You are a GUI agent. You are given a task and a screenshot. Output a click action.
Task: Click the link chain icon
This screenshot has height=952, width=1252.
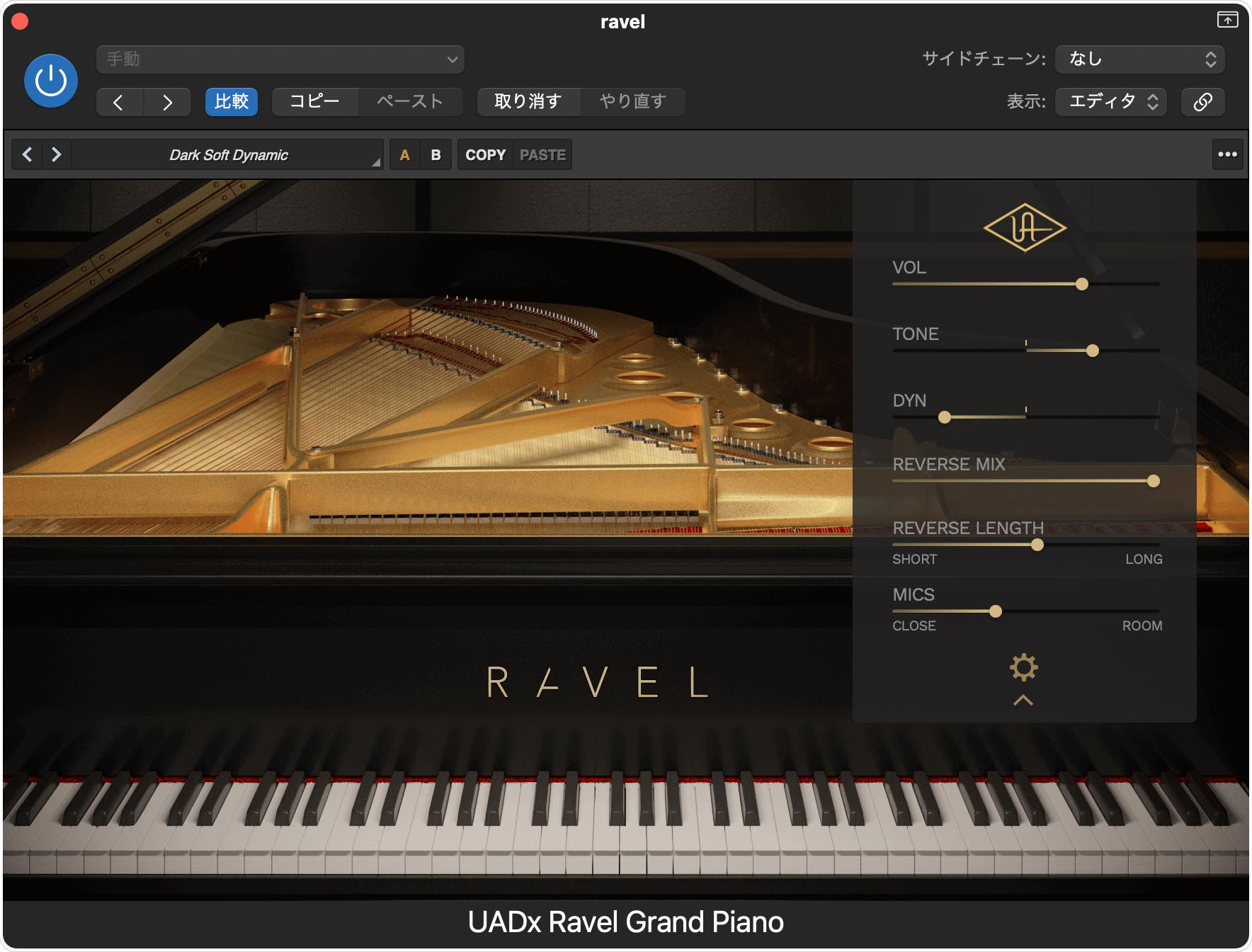pyautogui.click(x=1203, y=102)
